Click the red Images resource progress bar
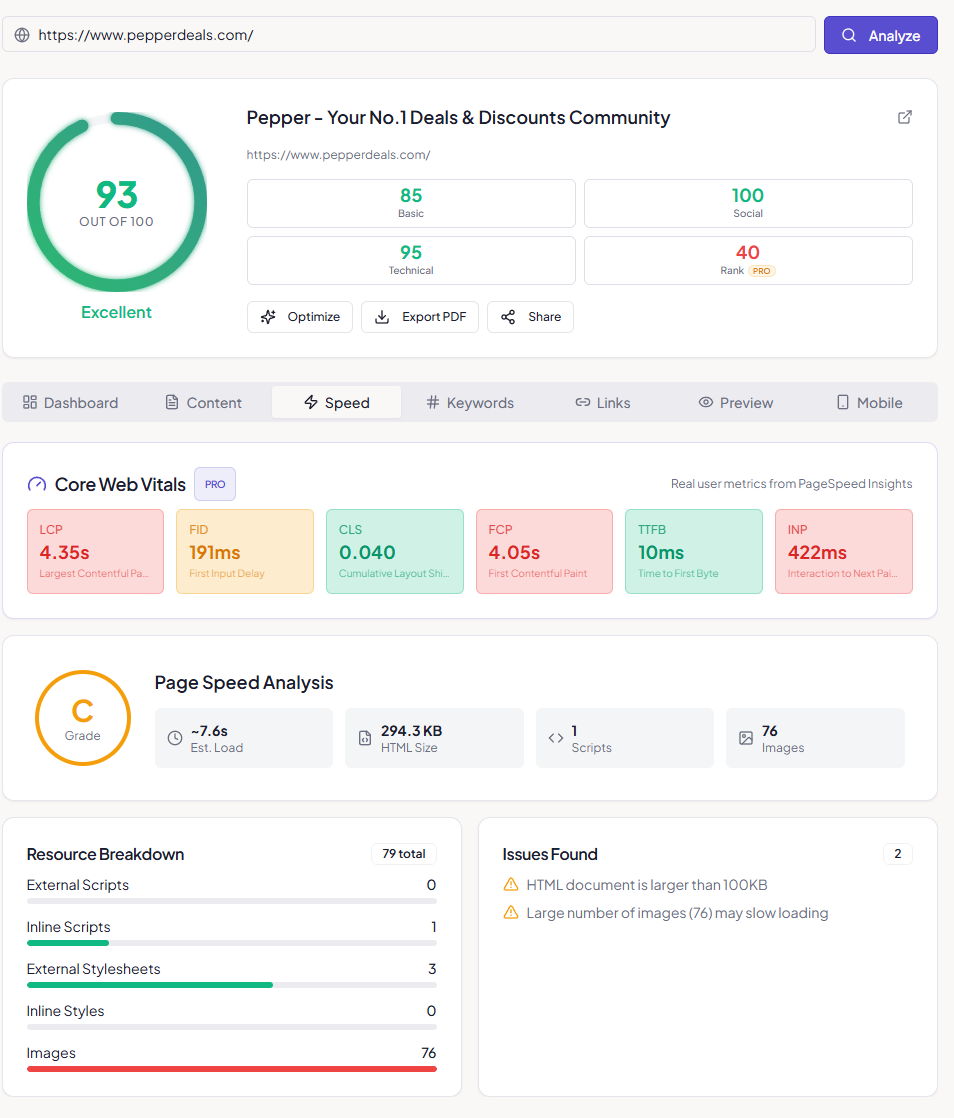Viewport: 954px width, 1118px height. coord(232,1068)
